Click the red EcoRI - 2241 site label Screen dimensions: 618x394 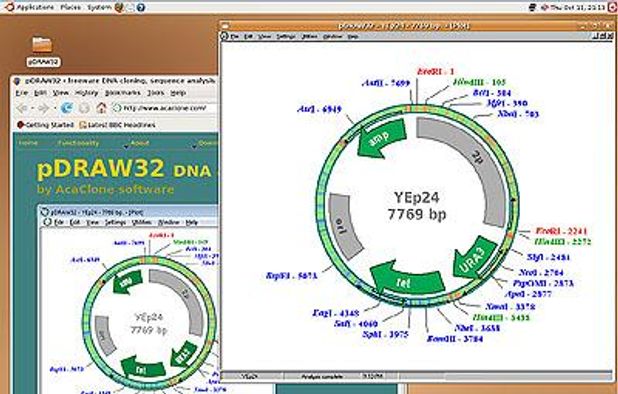pyautogui.click(x=562, y=231)
